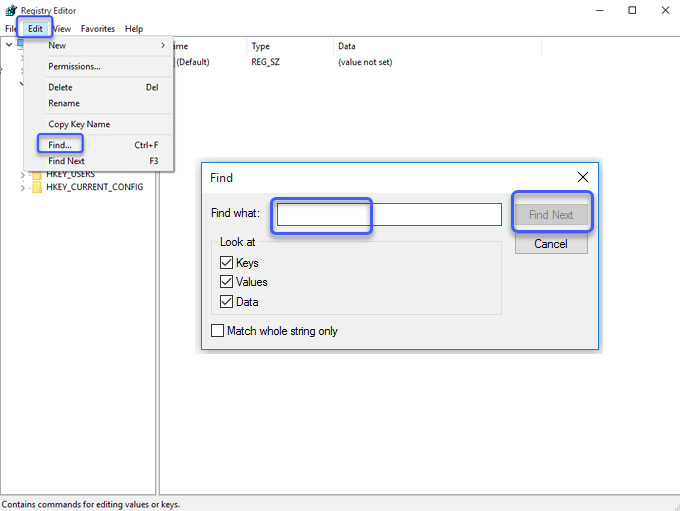The height and width of the screenshot is (511, 680).
Task: Click the HKEY_CURRENT_CONFIG folder icon
Action: coord(37,187)
